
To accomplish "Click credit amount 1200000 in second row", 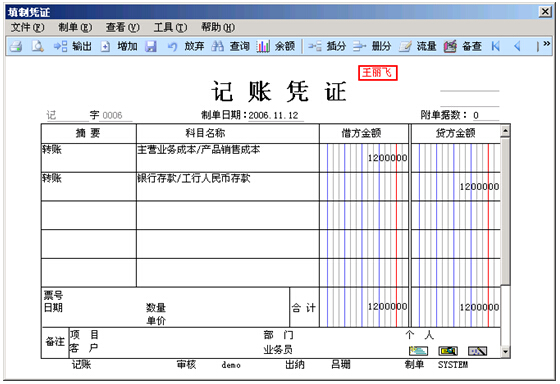I will click(479, 186).
